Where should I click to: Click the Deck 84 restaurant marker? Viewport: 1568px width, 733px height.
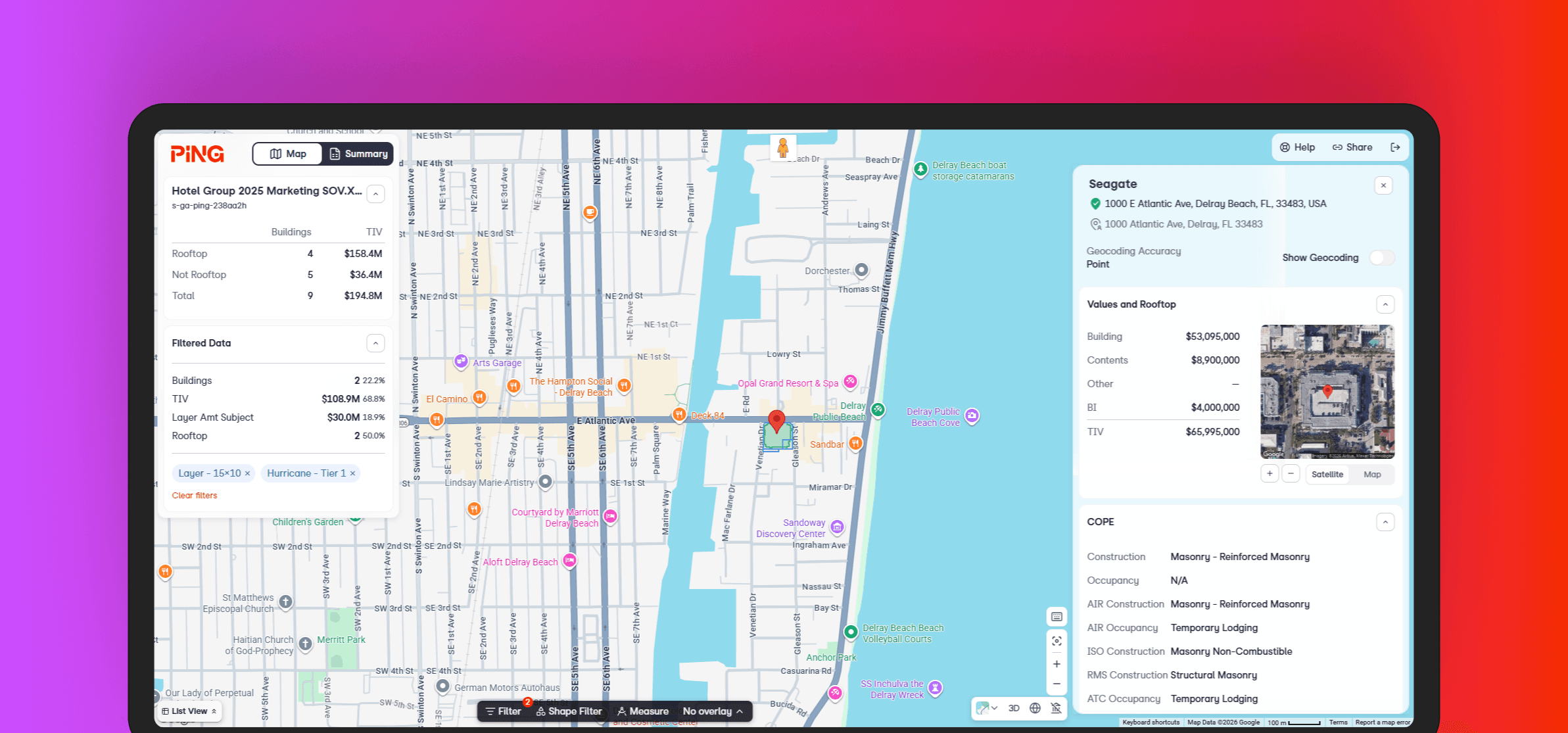point(679,414)
